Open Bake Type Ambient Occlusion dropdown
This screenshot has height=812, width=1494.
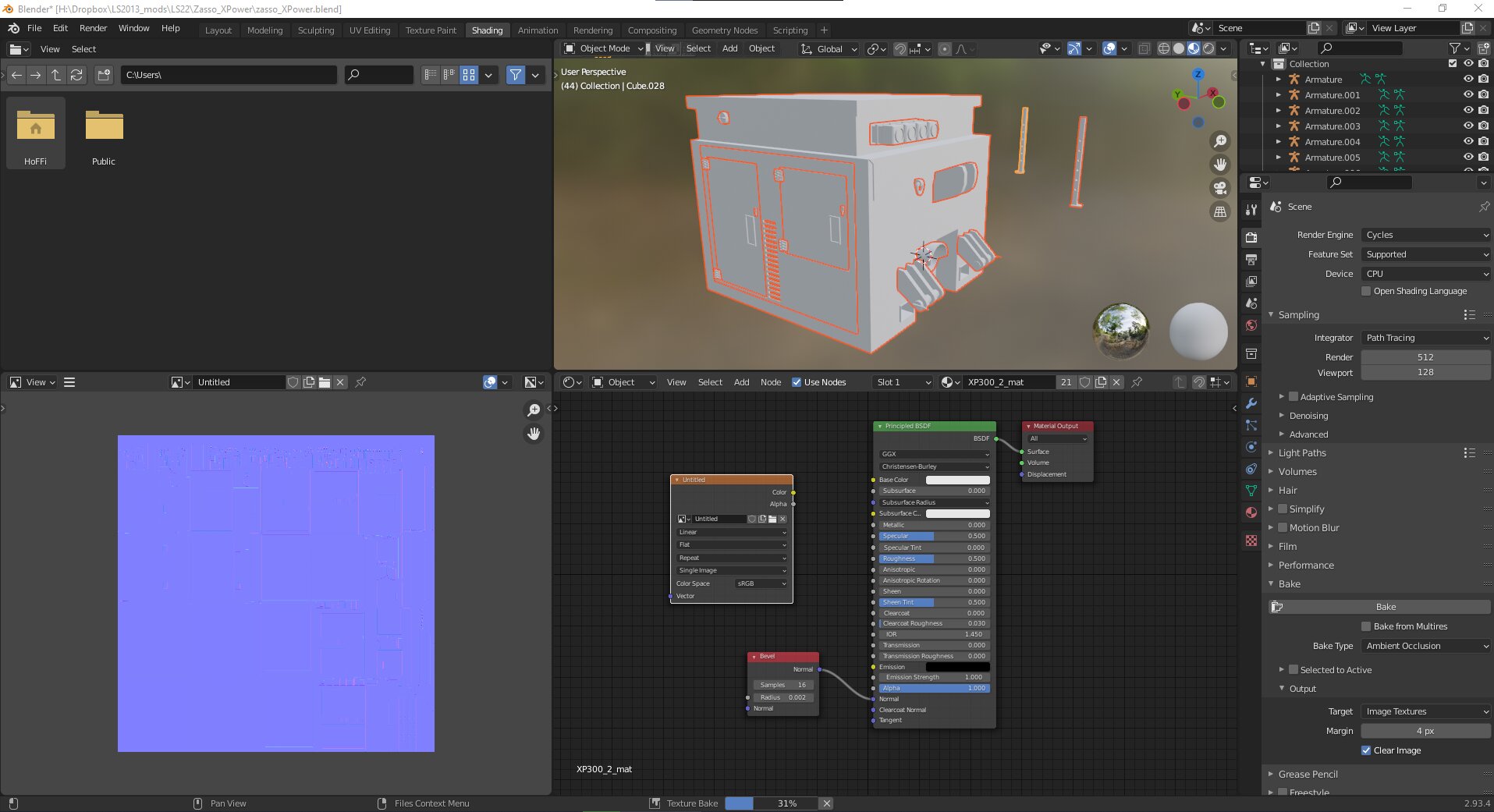[x=1426, y=646]
